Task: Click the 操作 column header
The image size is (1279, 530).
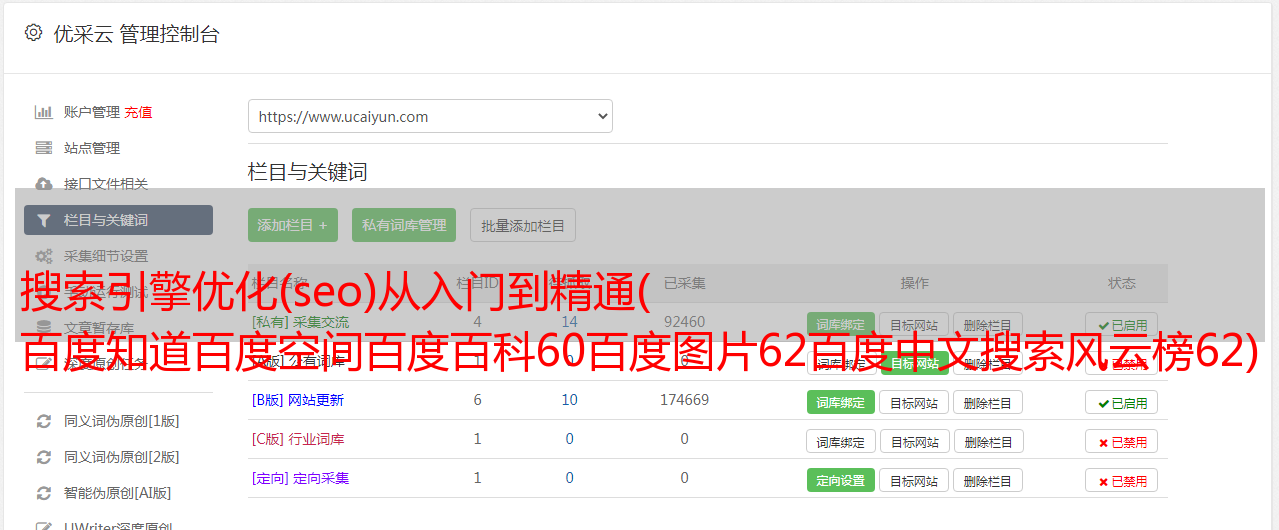Action: tap(914, 283)
